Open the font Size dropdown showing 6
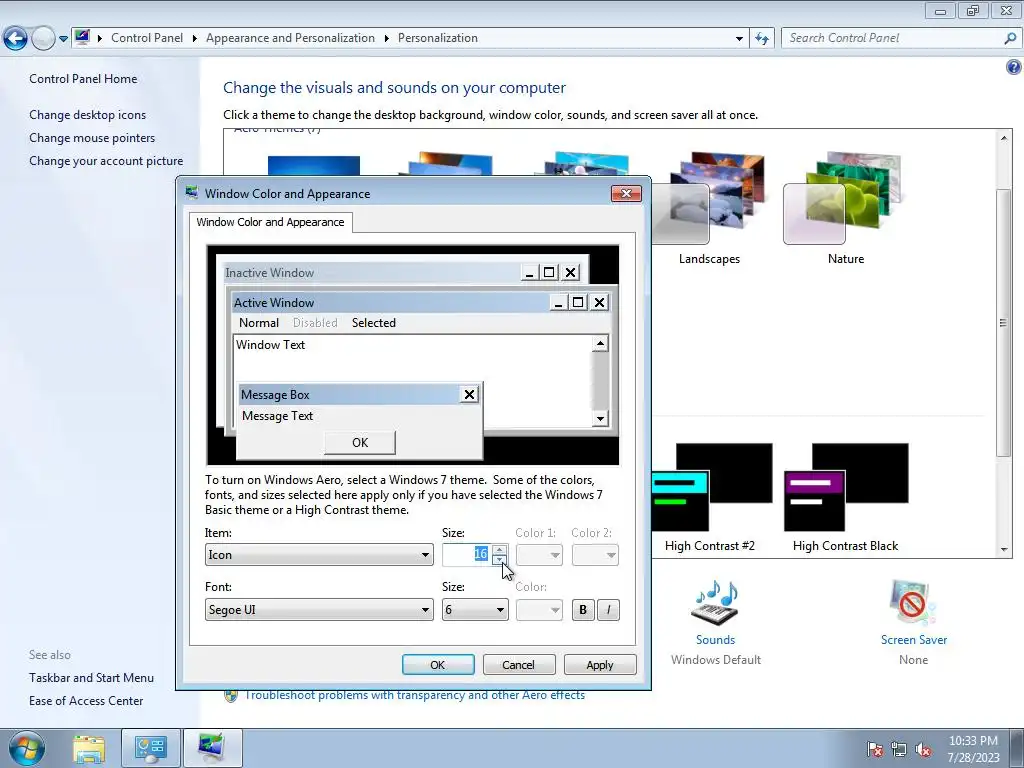This screenshot has height=768, width=1024. coord(475,610)
